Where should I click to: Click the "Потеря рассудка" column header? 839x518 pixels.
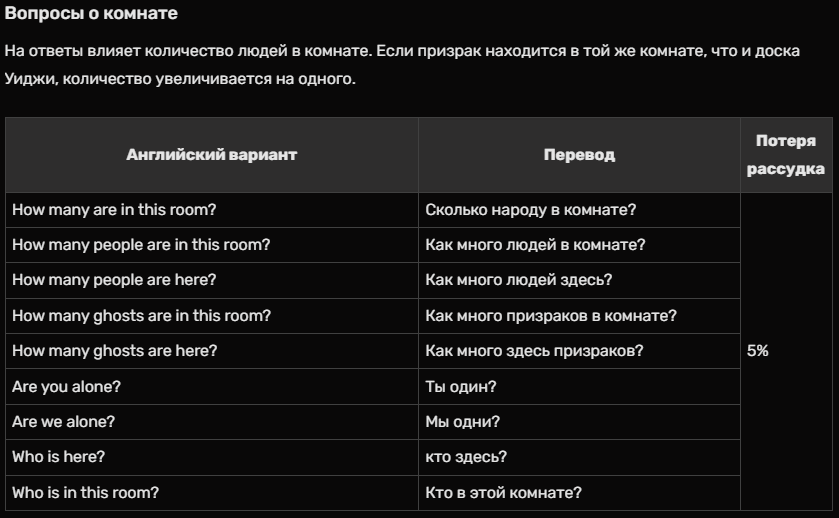tap(785, 155)
